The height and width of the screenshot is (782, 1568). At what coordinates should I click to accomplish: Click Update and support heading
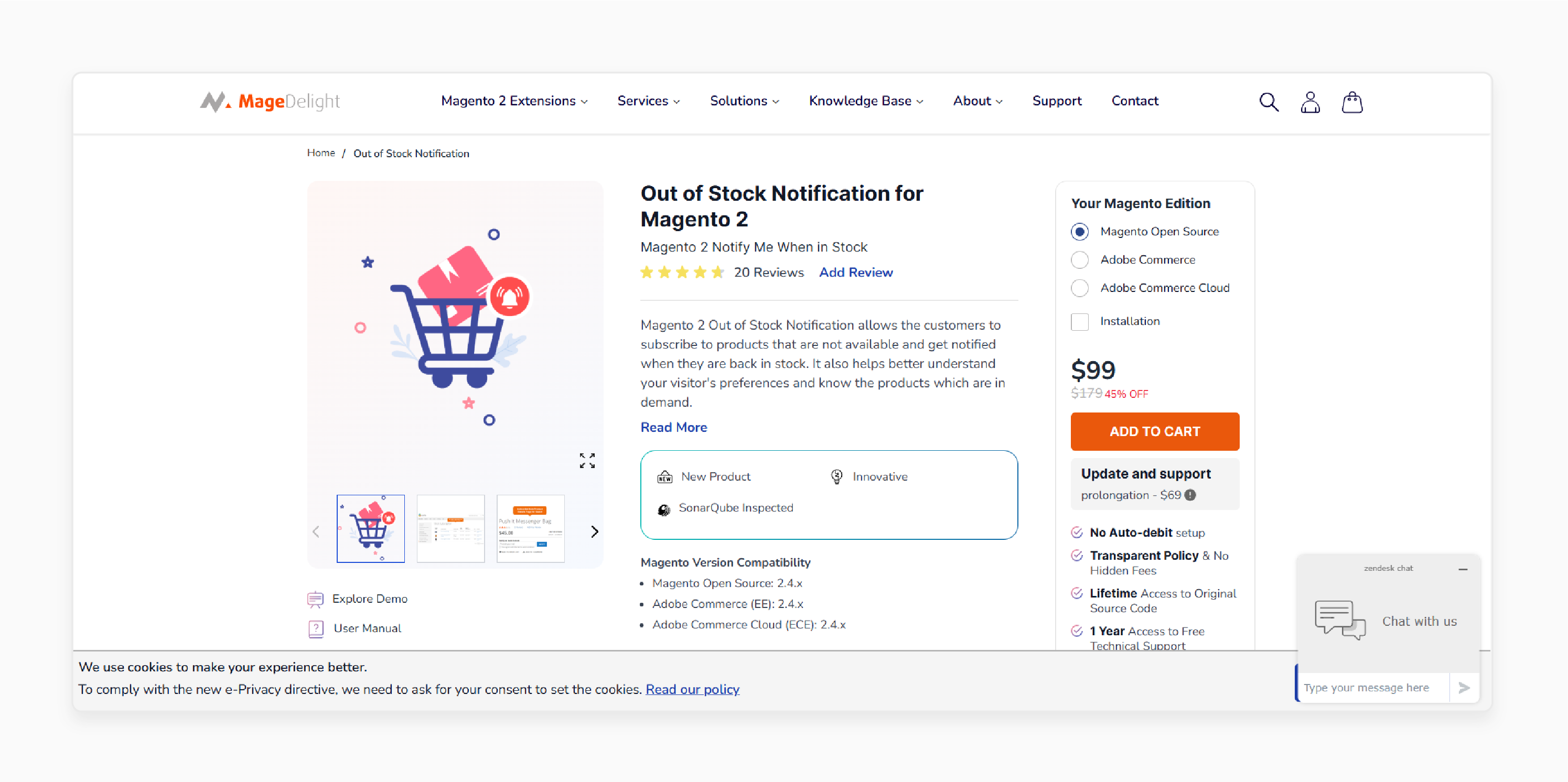tap(1145, 473)
